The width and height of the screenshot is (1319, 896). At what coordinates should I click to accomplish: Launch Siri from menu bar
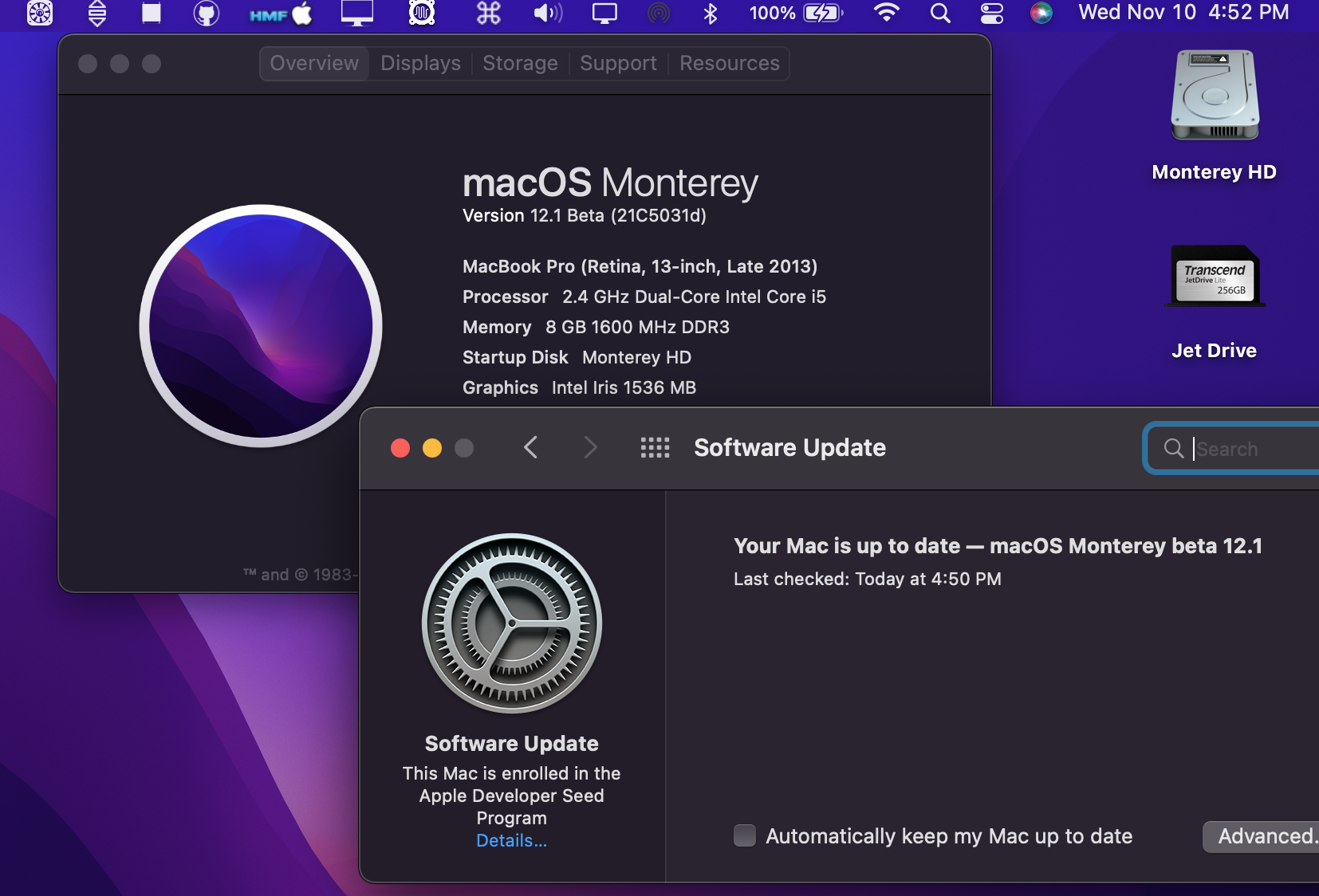[x=1041, y=13]
